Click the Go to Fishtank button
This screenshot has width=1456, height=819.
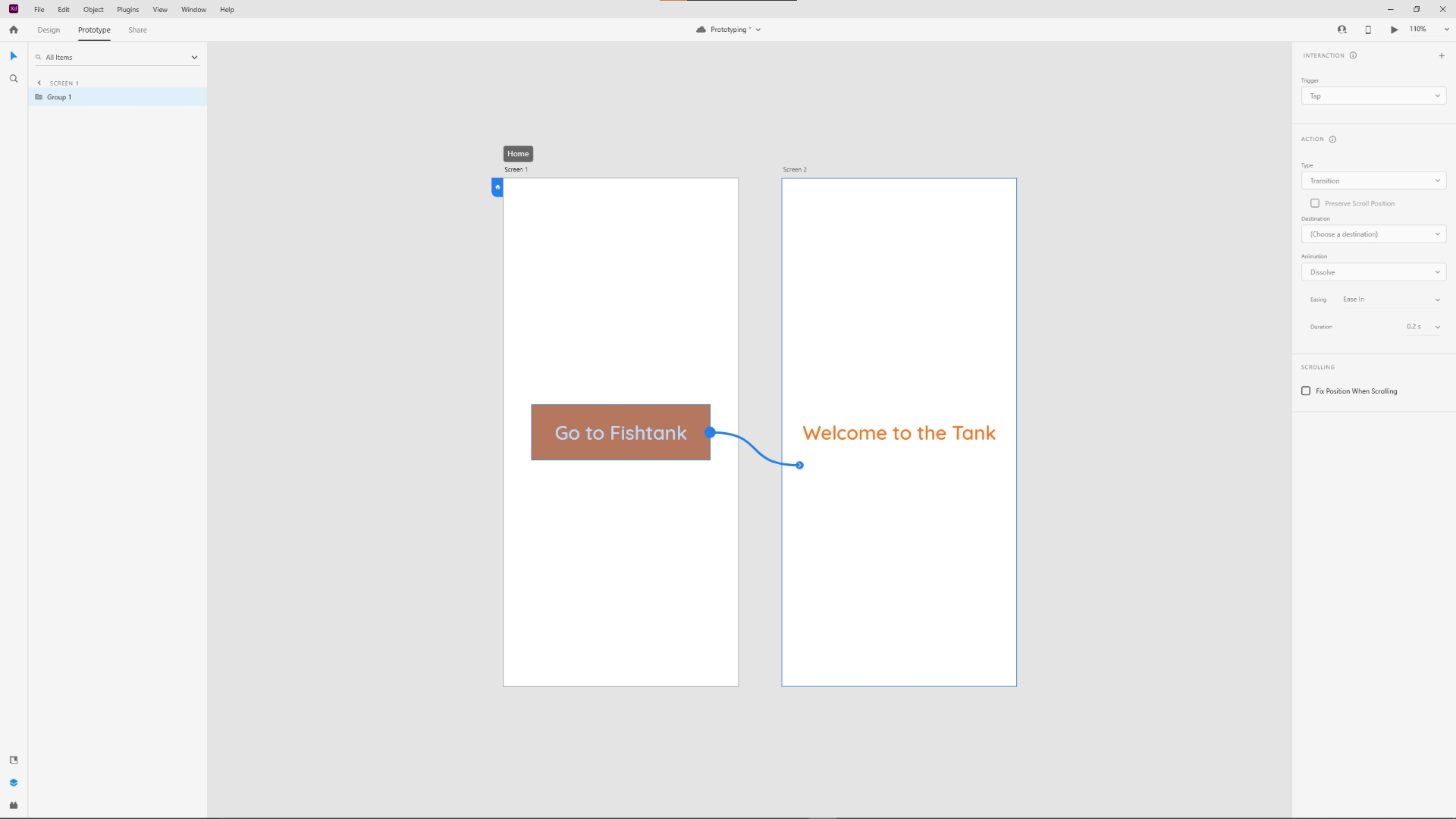tap(620, 432)
